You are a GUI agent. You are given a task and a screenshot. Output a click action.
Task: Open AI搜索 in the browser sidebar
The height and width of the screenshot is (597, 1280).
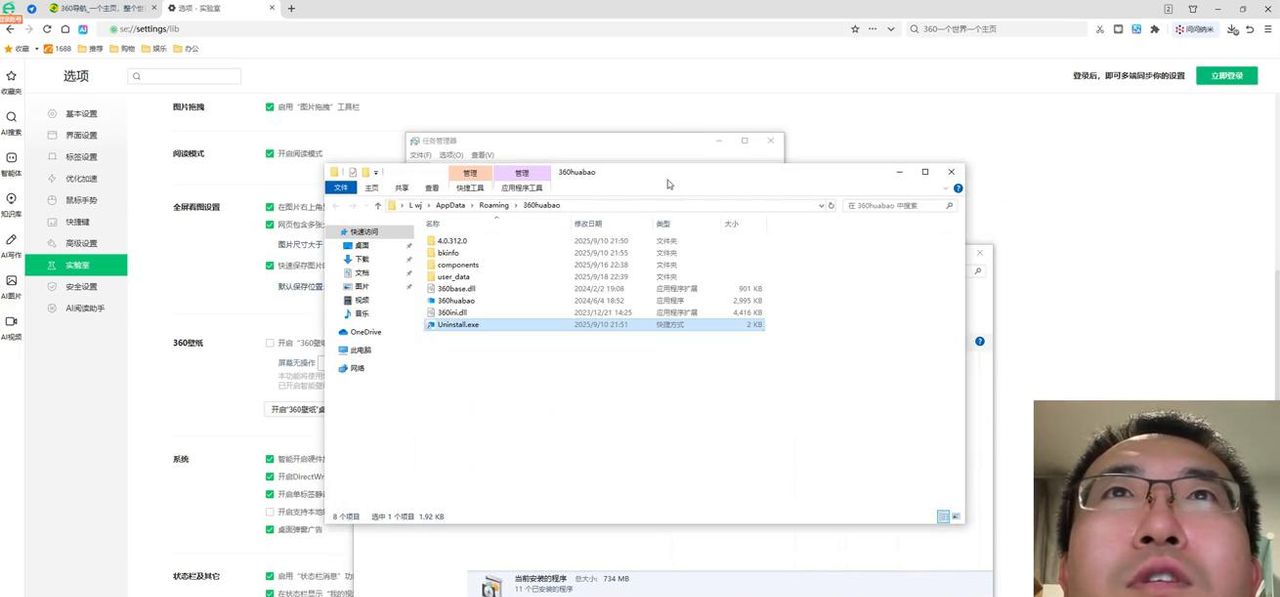click(x=11, y=117)
